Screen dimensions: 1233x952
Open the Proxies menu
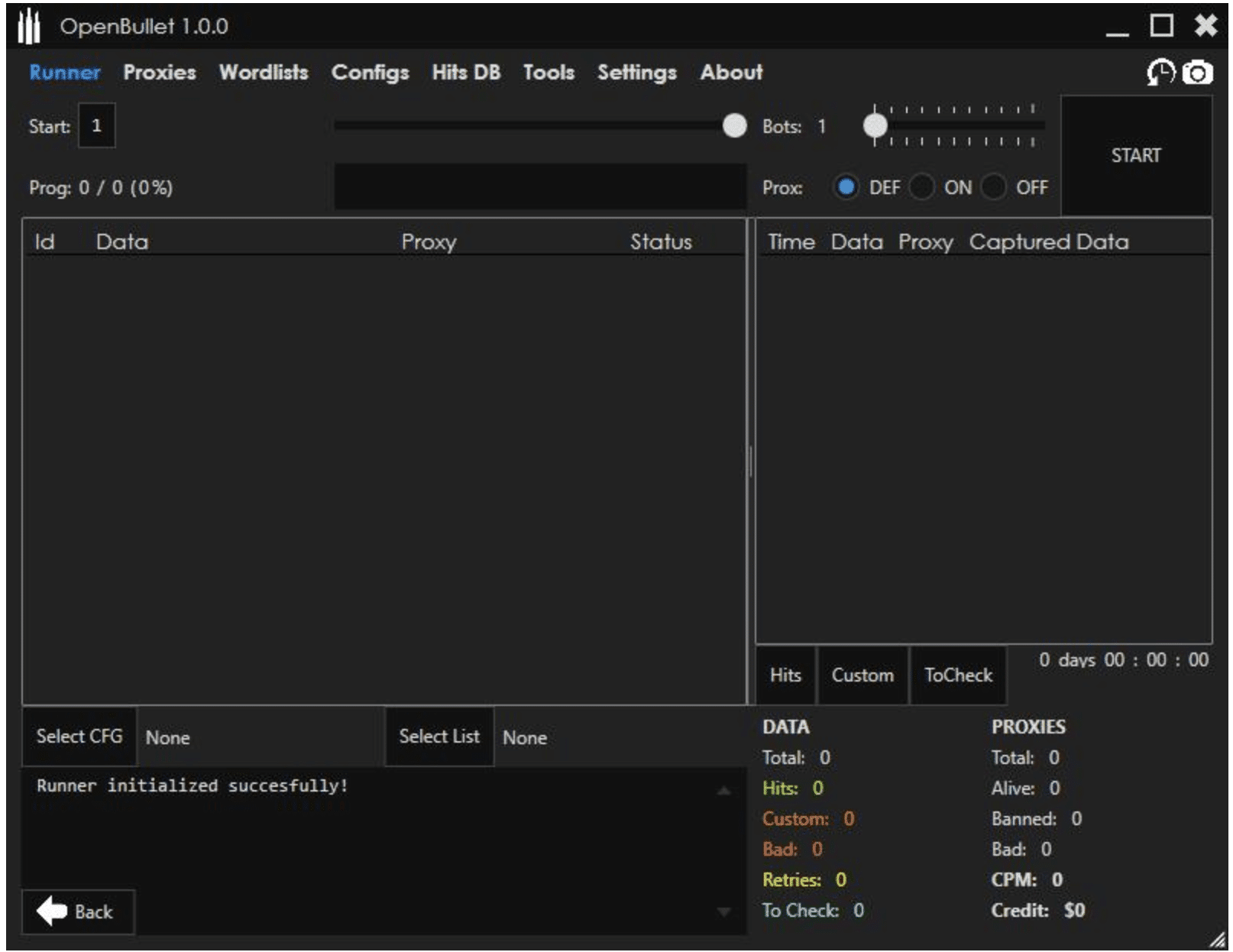(159, 73)
